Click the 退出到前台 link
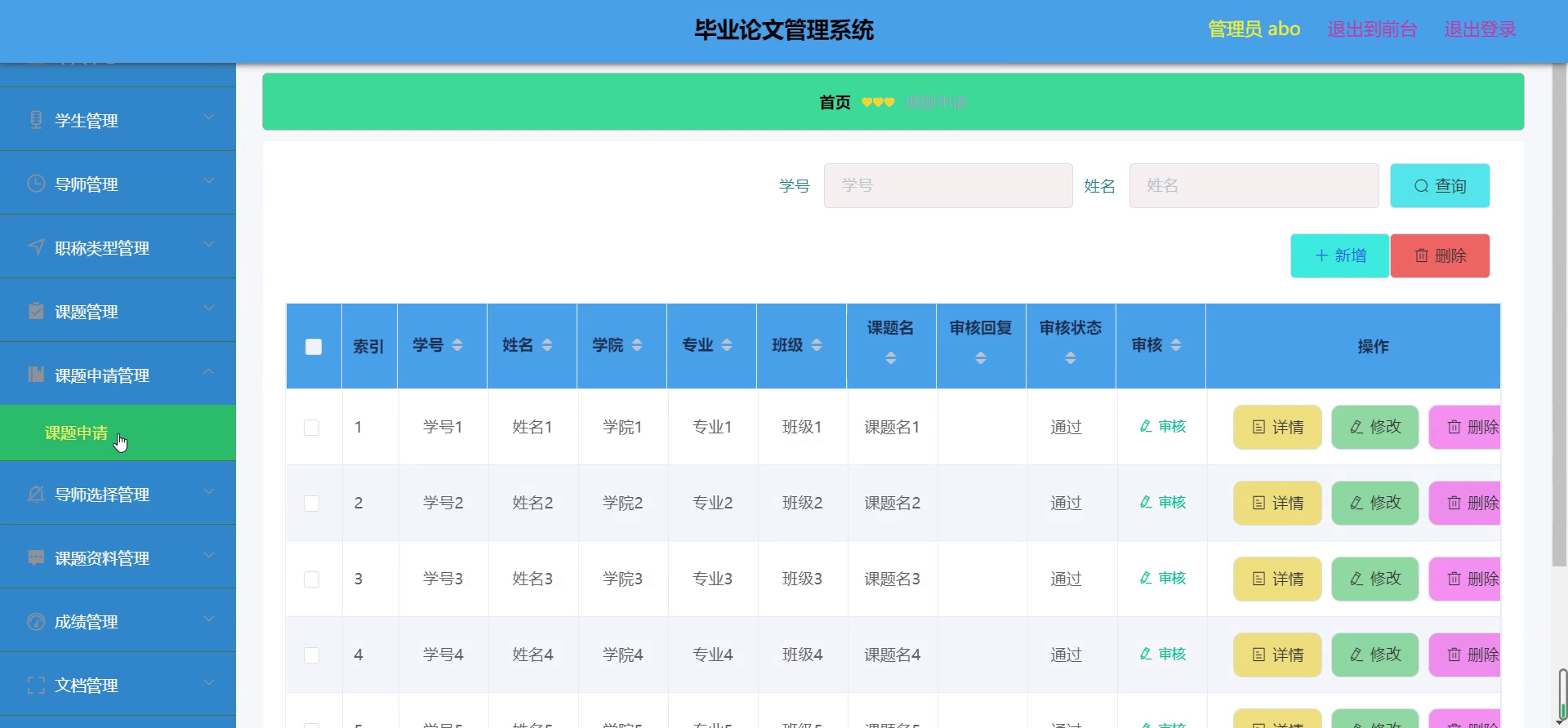This screenshot has height=728, width=1568. click(x=1372, y=29)
